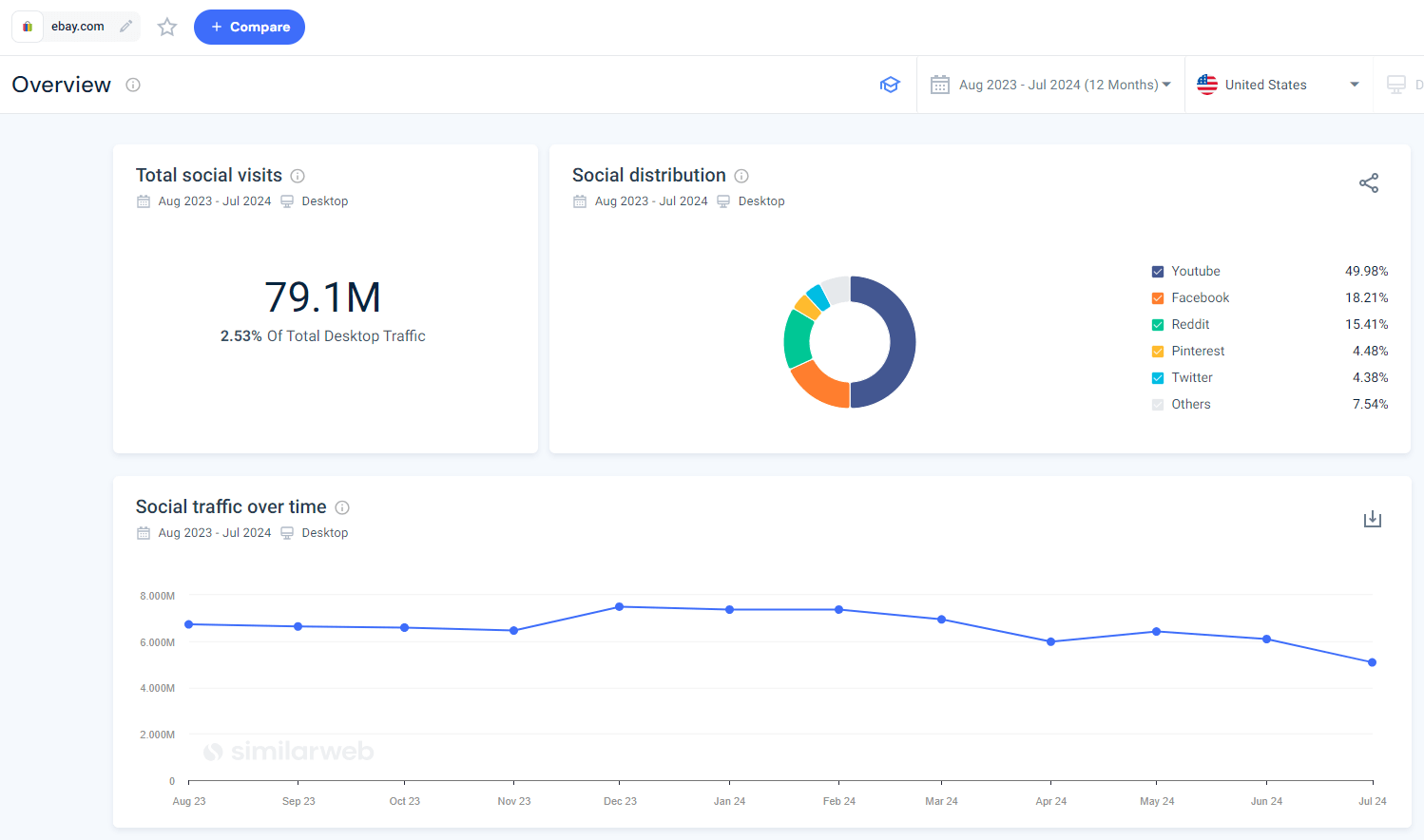Click the Compare button

click(249, 27)
